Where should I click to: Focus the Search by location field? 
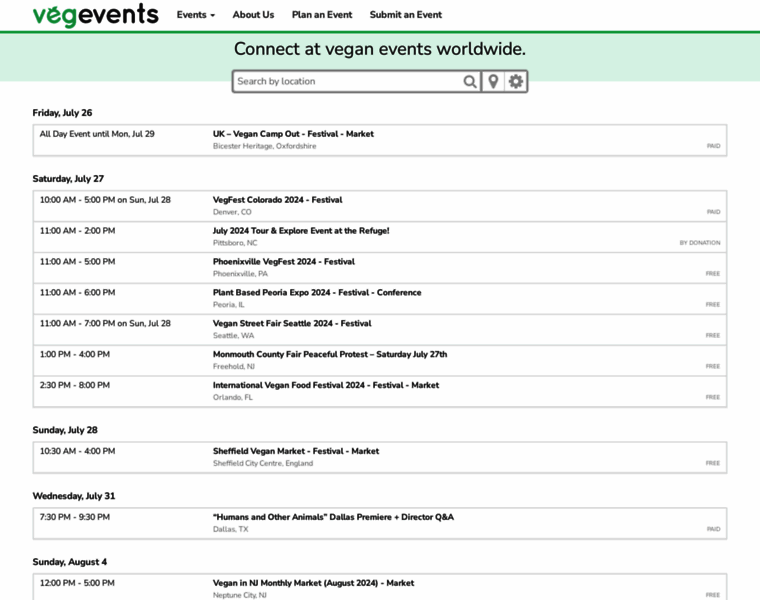[347, 82]
